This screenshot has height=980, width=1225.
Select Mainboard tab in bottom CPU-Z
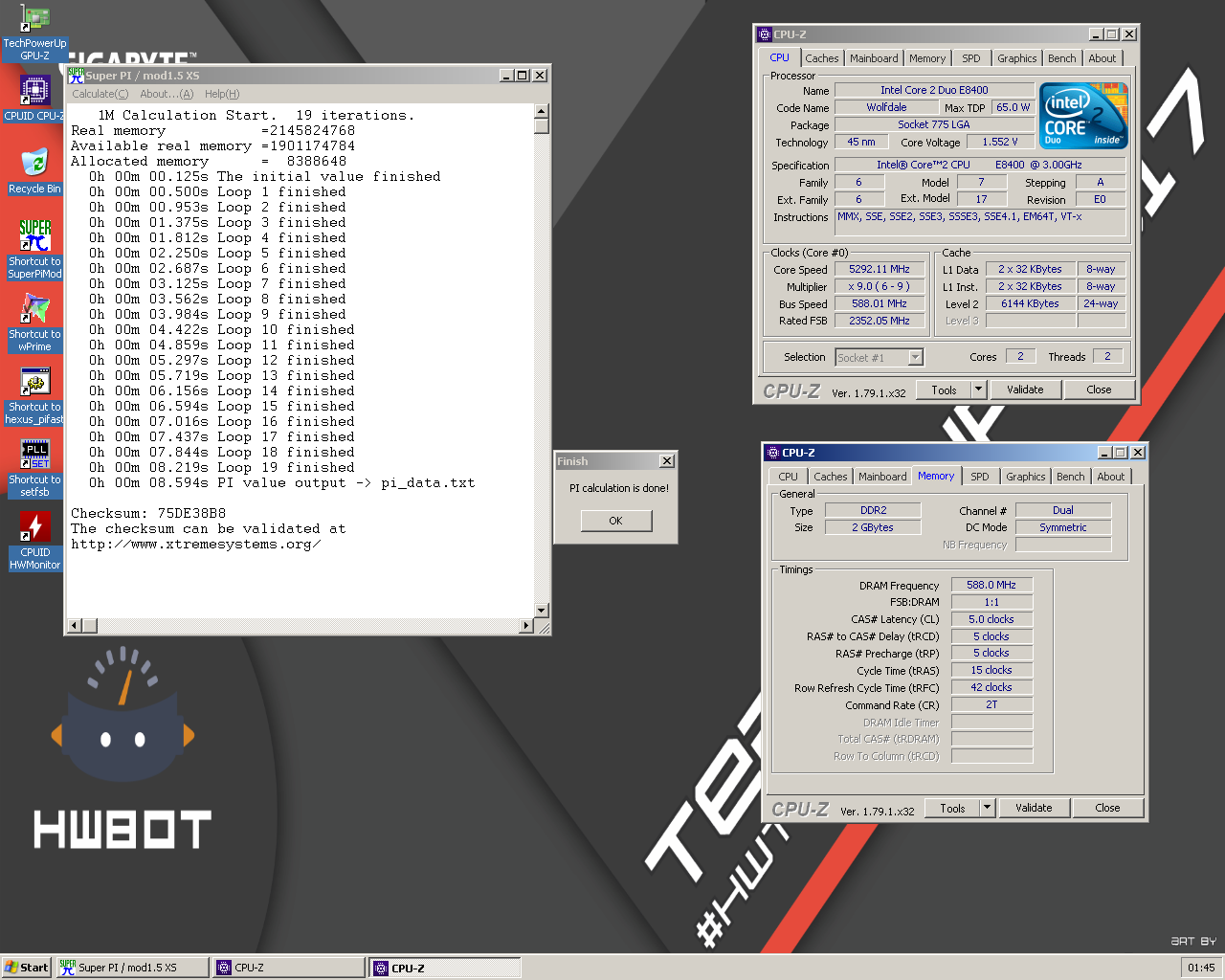pyautogui.click(x=882, y=477)
